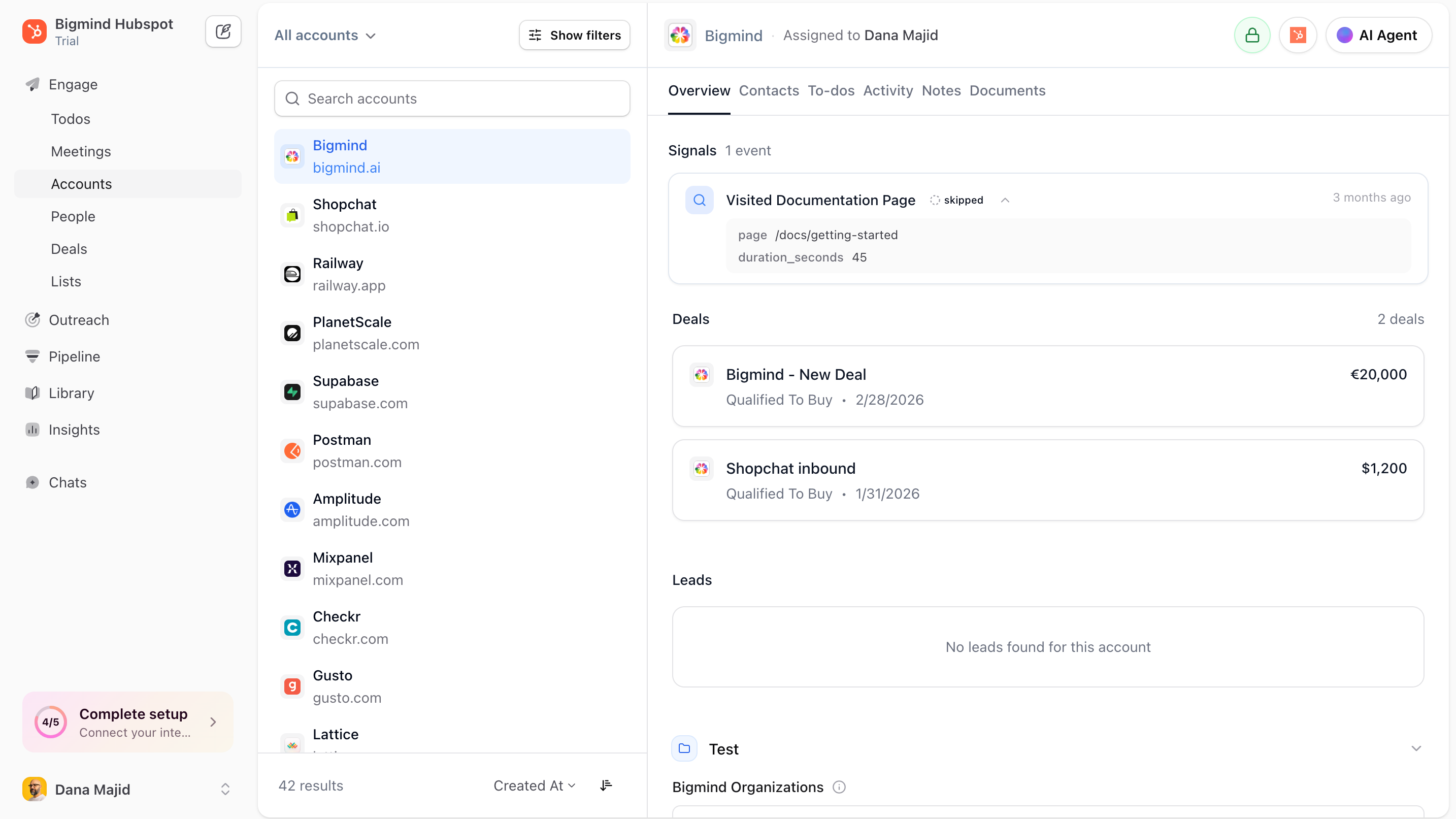The width and height of the screenshot is (1456, 819).
Task: Click the Supabase account logo
Action: pos(292,391)
